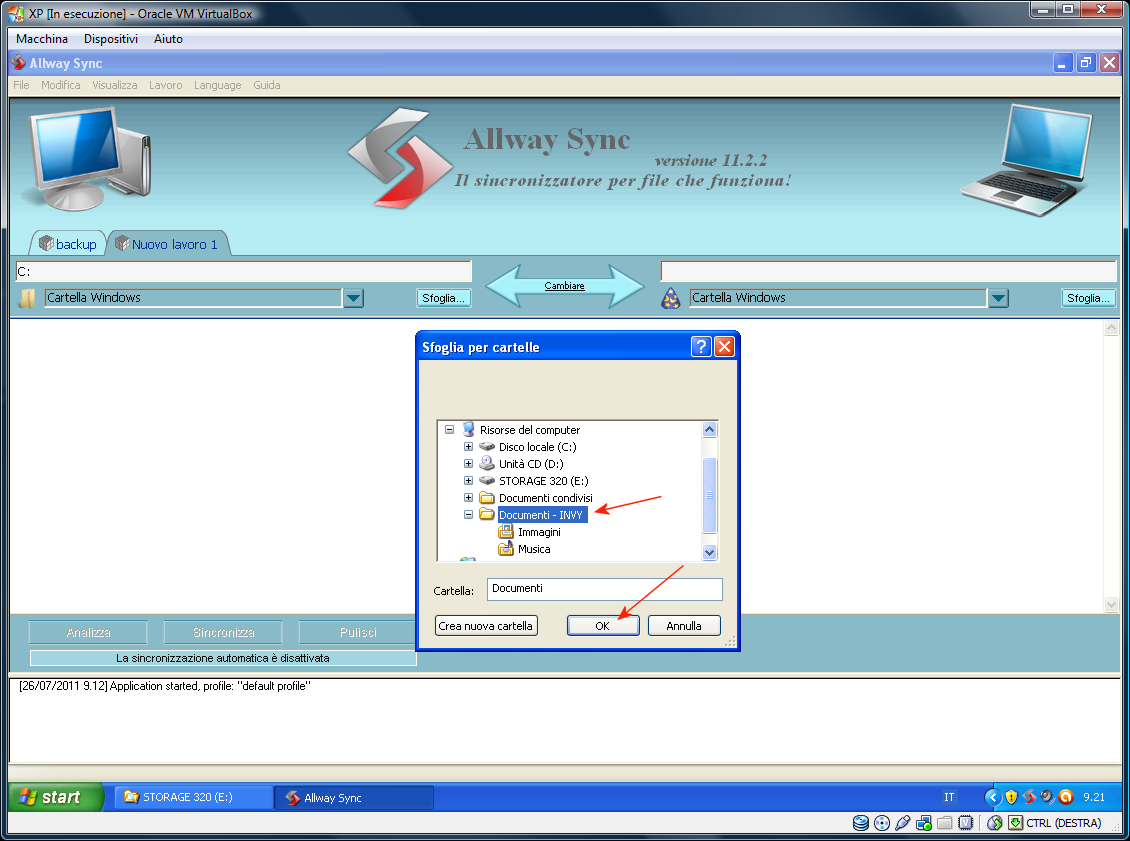This screenshot has height=841, width=1130.
Task: Click the VirtualBox optical disc status icon
Action: coord(881,823)
